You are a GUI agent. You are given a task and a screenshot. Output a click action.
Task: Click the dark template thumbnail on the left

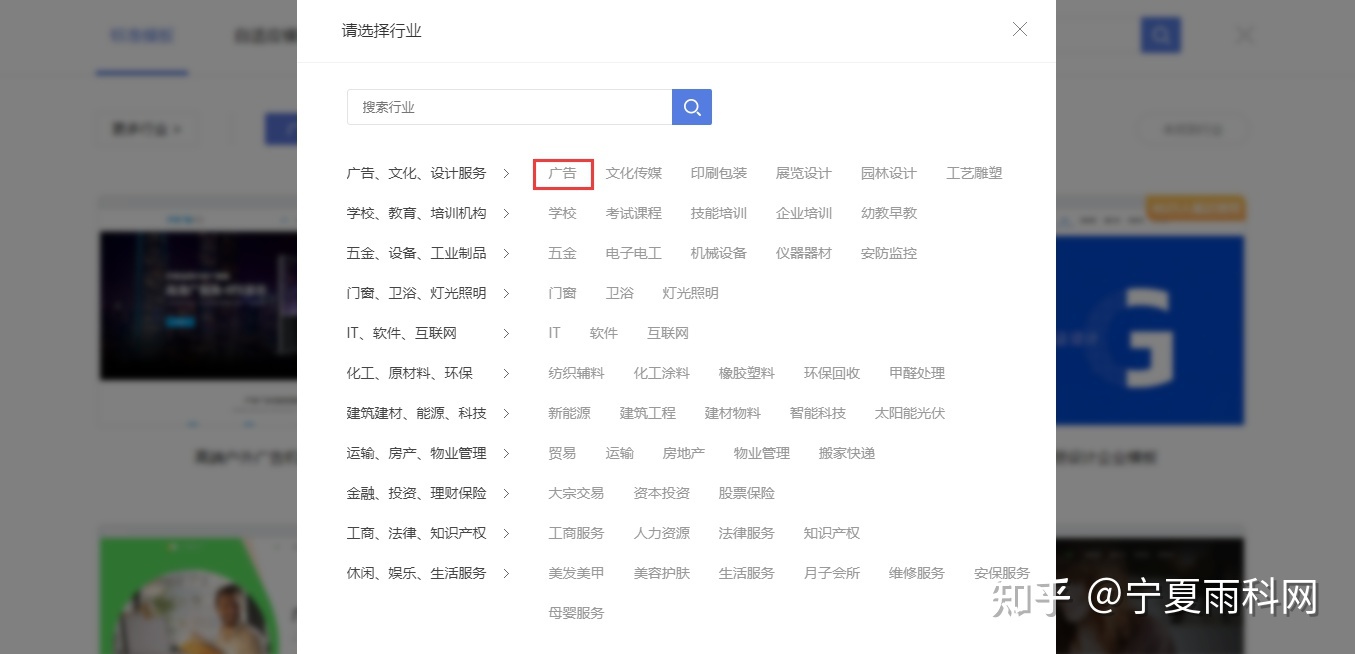click(x=190, y=306)
